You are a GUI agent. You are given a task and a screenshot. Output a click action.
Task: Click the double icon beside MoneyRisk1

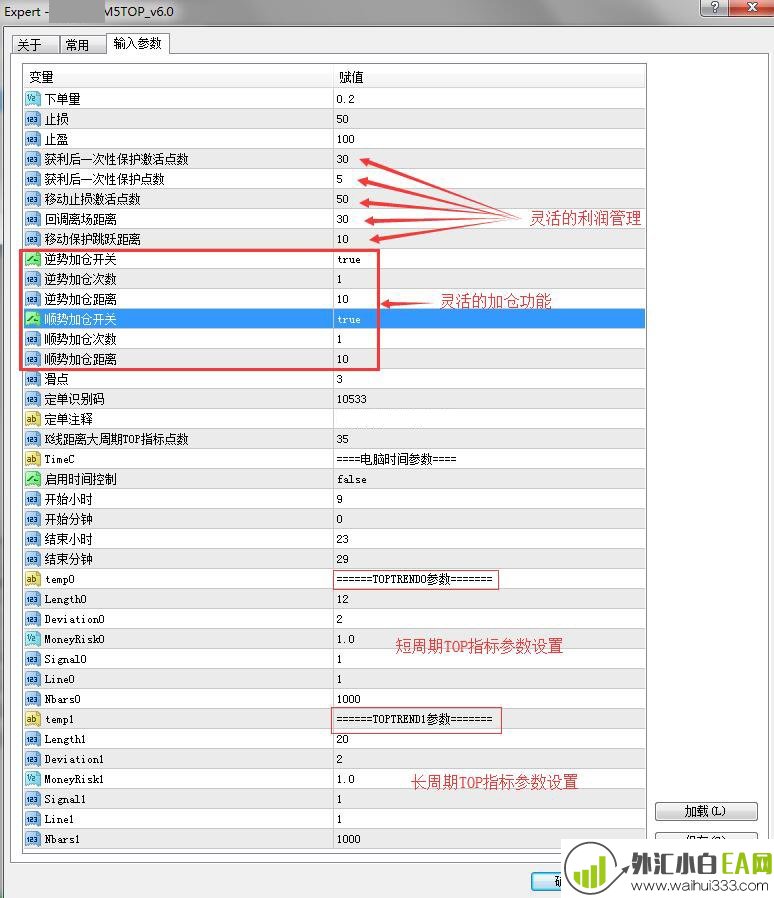33,779
